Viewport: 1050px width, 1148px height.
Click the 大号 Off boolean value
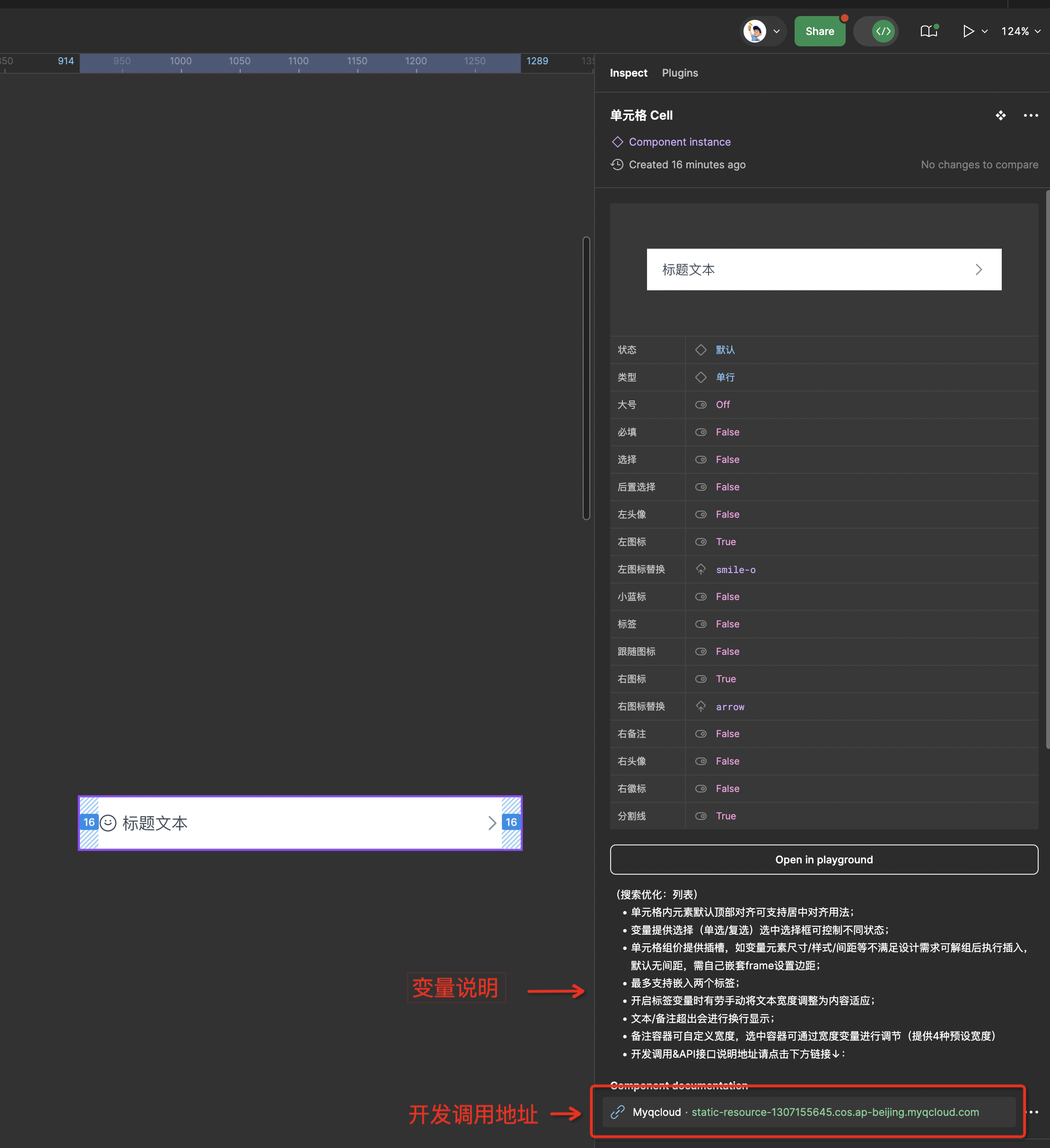click(722, 404)
